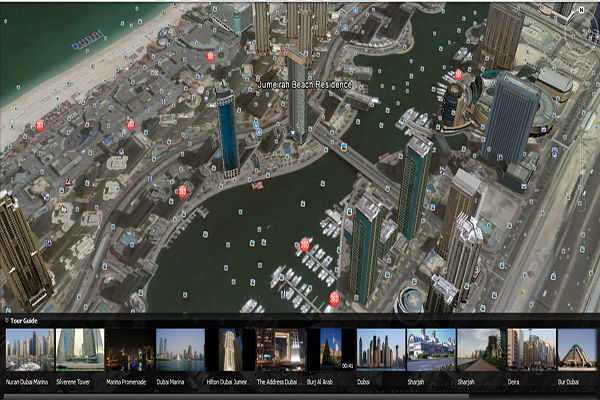The image size is (600, 400).
Task: Click the 'Bur Dubai' caption text
Action: (568, 382)
